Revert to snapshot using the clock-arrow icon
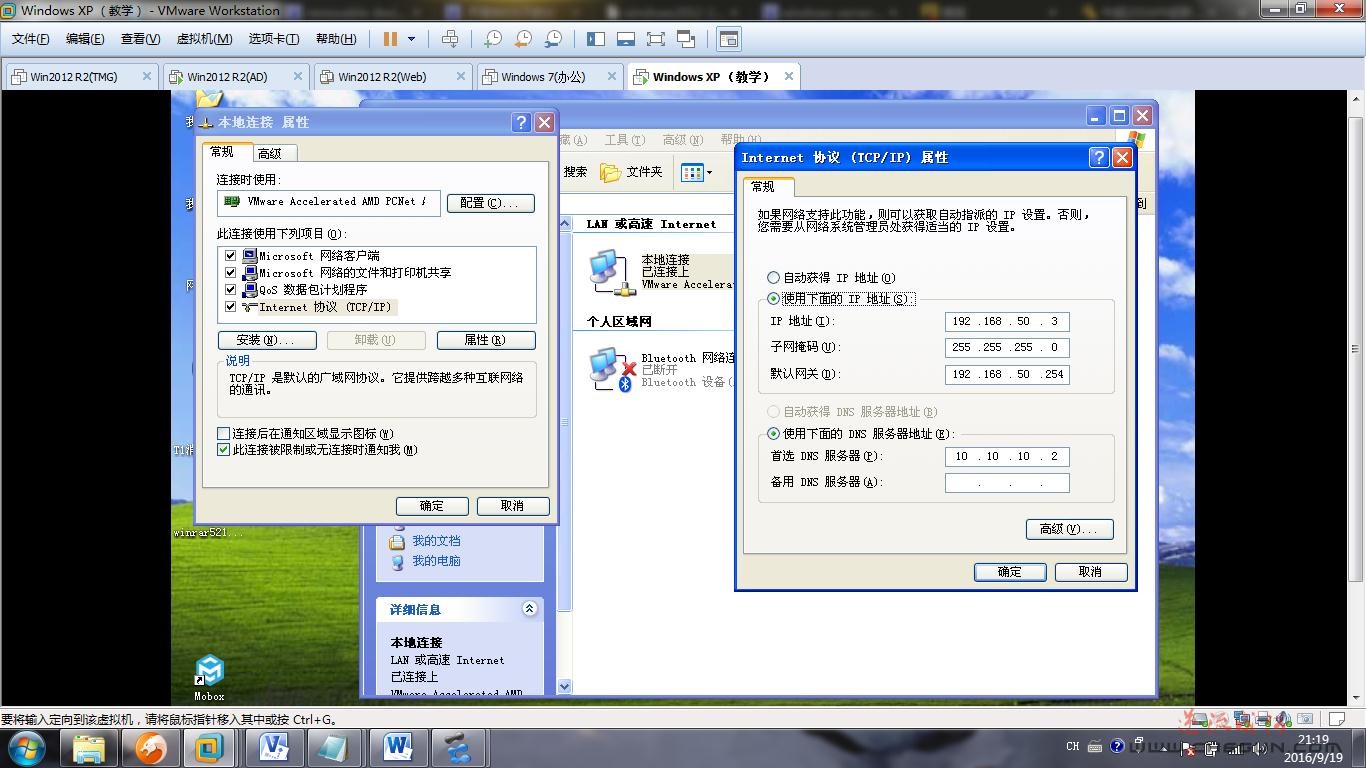 [523, 39]
